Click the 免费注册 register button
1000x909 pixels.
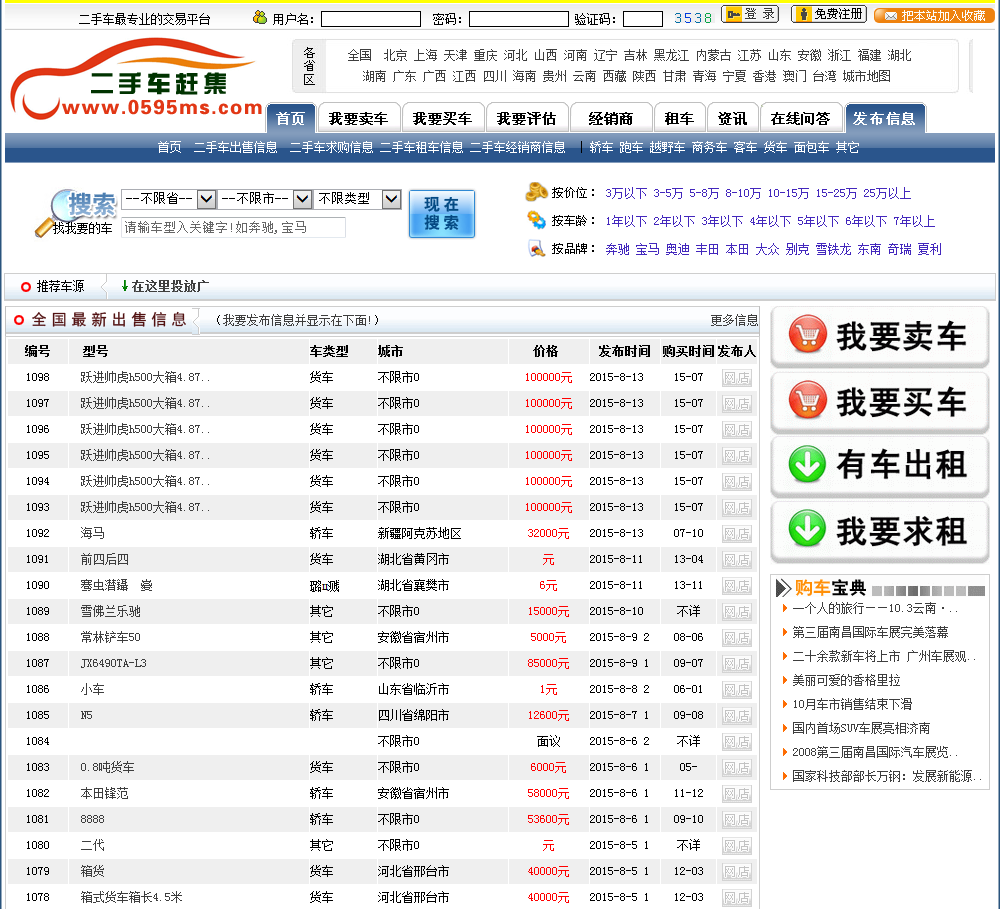pyautogui.click(x=828, y=14)
